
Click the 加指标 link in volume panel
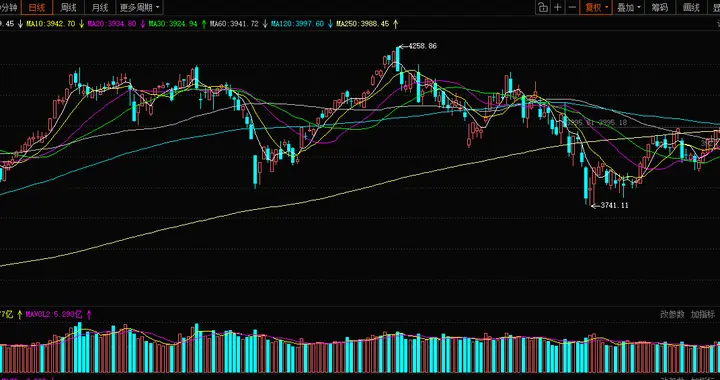703,314
